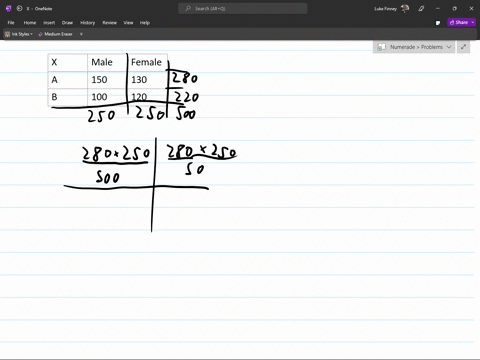The image size is (480, 360).
Task: Click the back navigation arrow icon
Action: [x=19, y=8]
